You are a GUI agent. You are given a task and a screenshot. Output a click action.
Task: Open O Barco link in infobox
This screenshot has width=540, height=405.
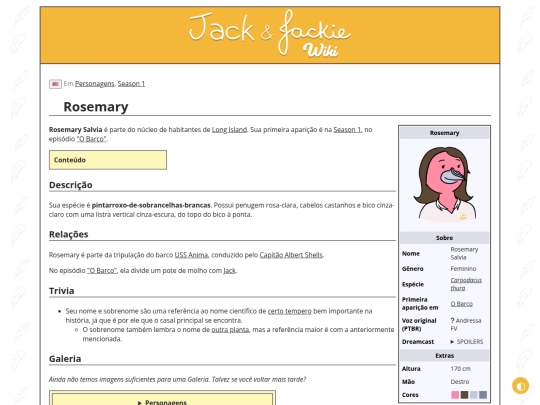pos(461,304)
